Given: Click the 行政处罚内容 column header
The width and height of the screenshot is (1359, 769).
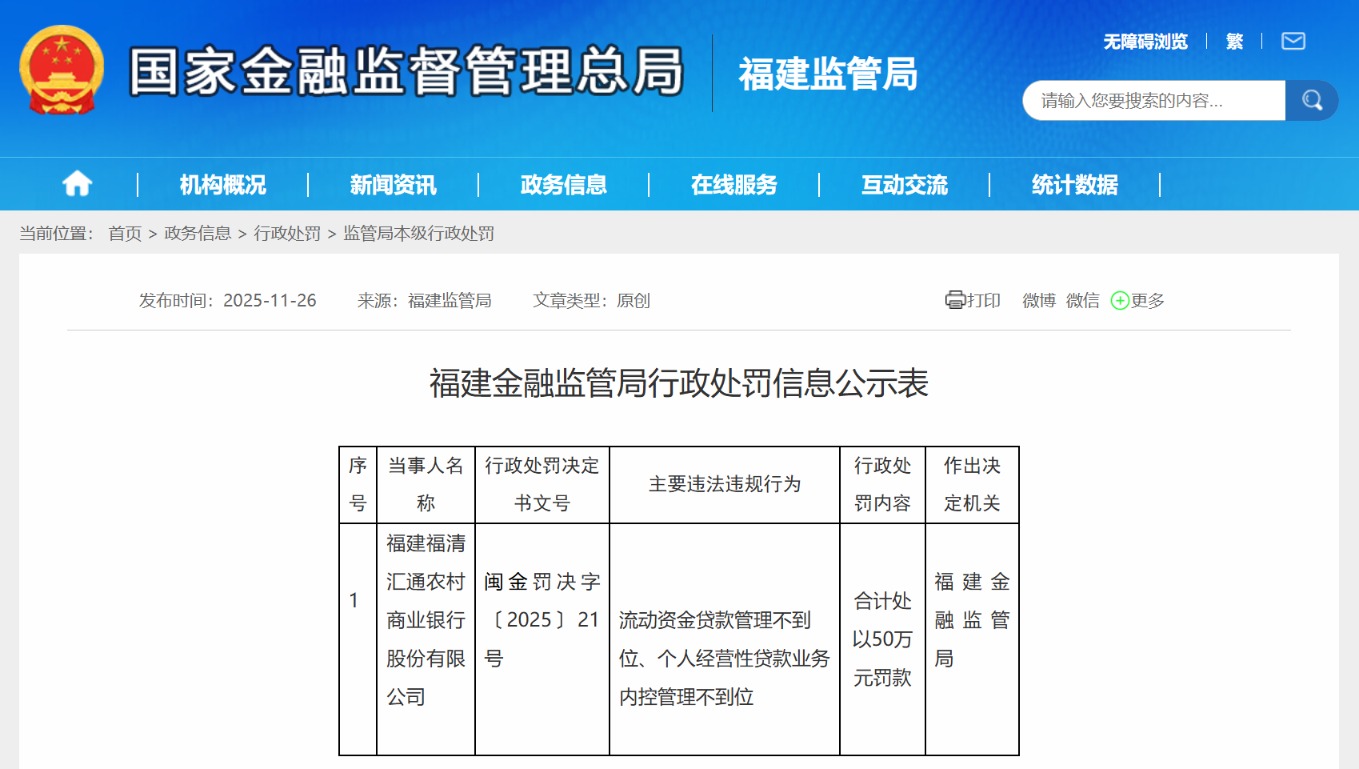Looking at the screenshot, I should [883, 484].
